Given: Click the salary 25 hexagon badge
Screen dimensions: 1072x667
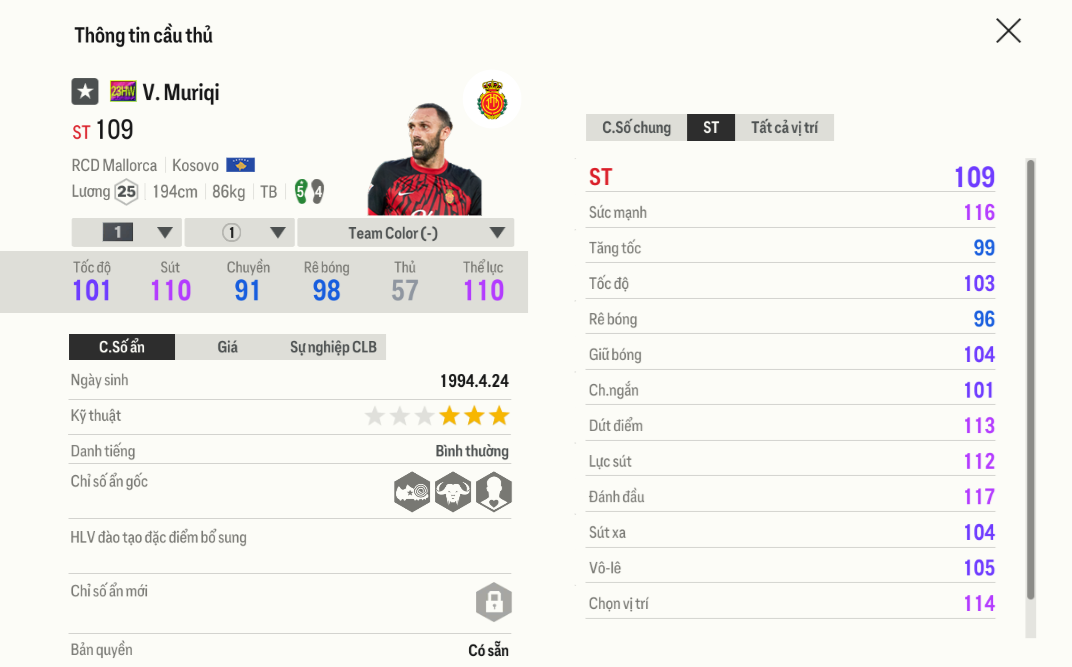Looking at the screenshot, I should click(126, 192).
